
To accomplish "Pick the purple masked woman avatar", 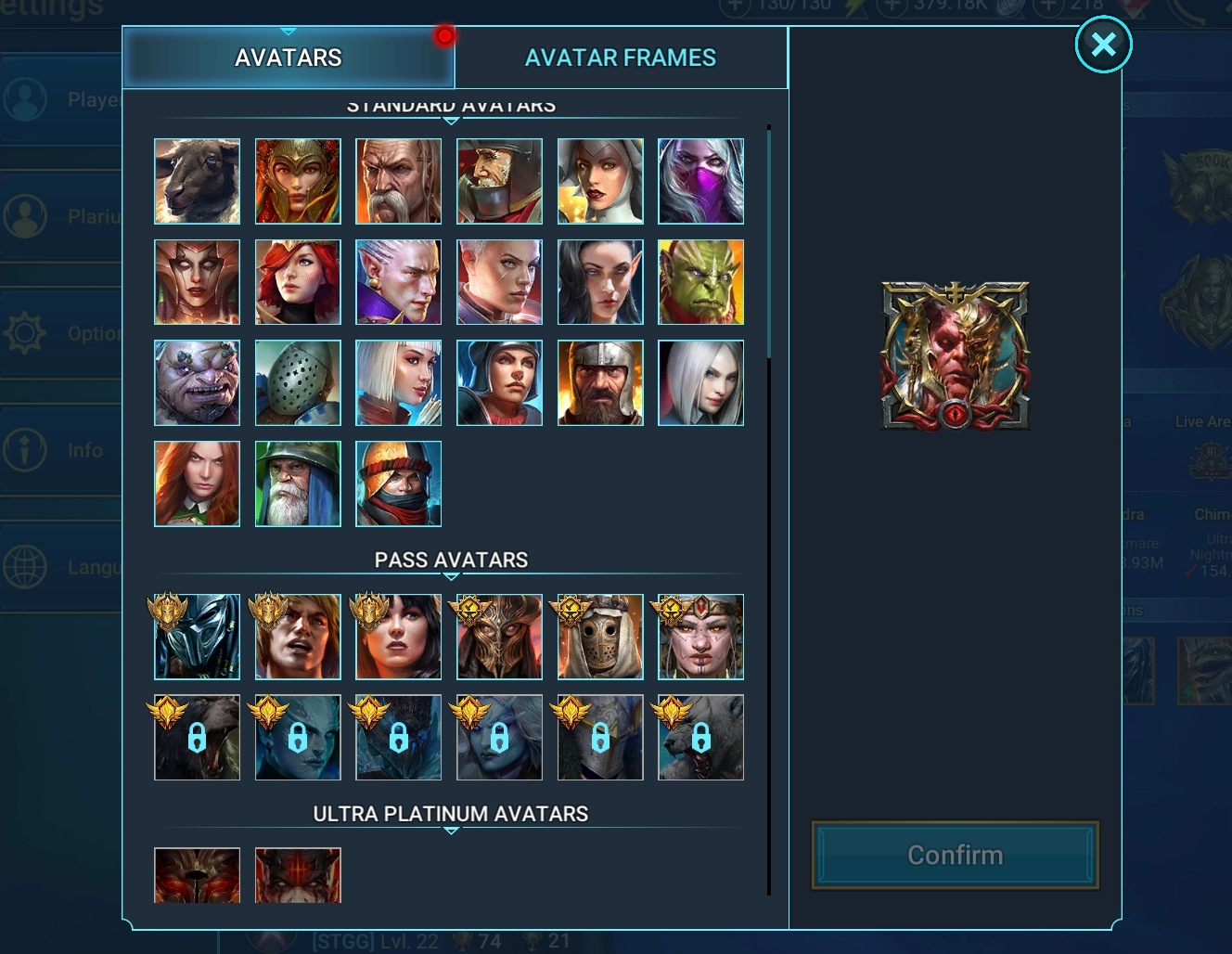I will coord(700,181).
